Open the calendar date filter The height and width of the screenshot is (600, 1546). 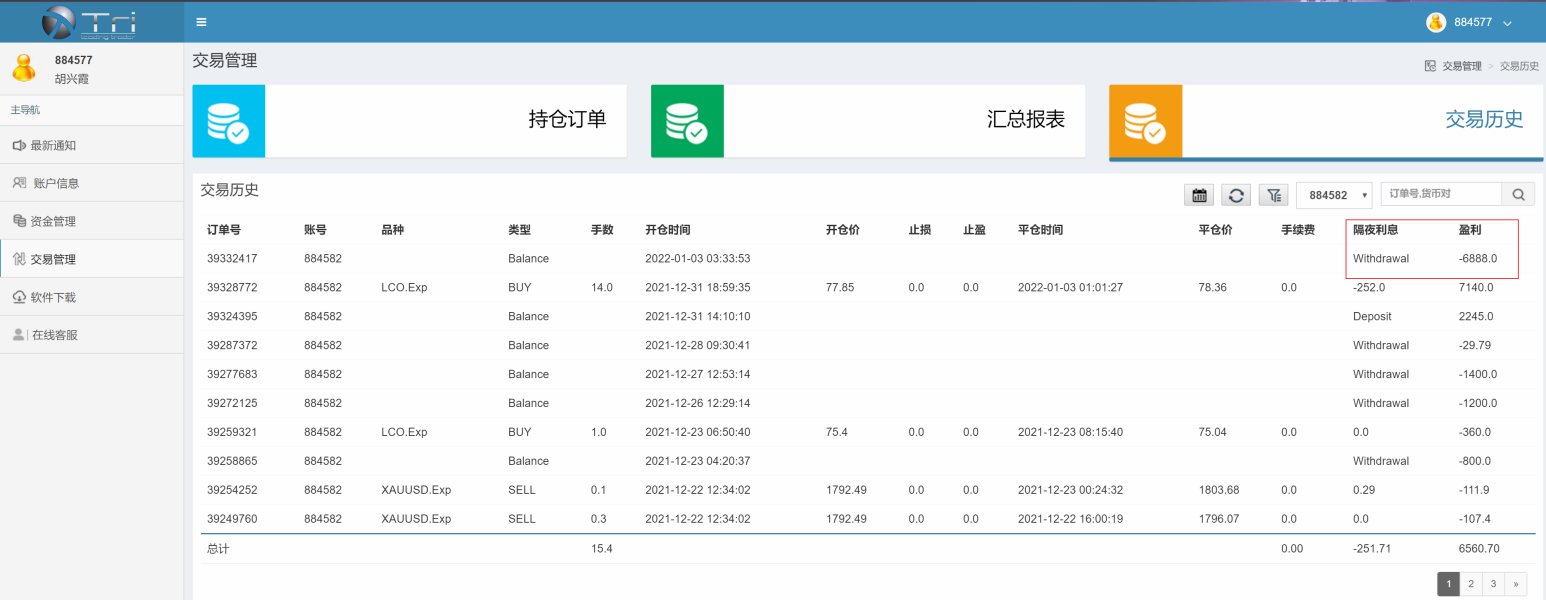1198,195
